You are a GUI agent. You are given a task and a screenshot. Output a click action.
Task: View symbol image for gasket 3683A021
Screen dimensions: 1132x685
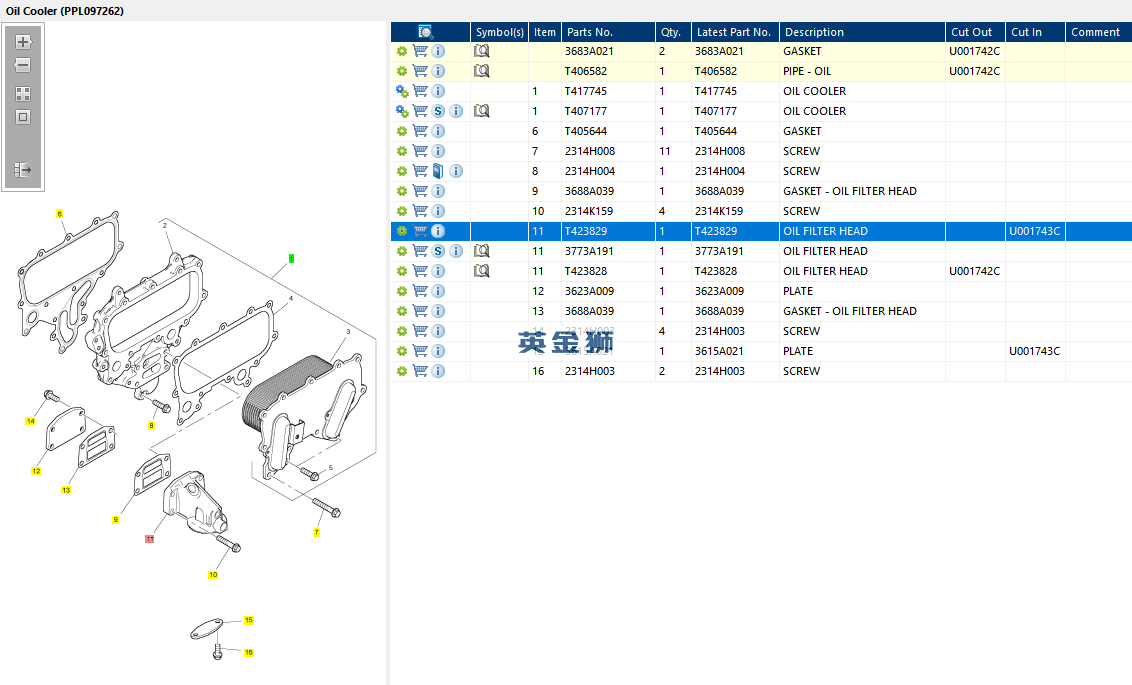click(x=482, y=51)
